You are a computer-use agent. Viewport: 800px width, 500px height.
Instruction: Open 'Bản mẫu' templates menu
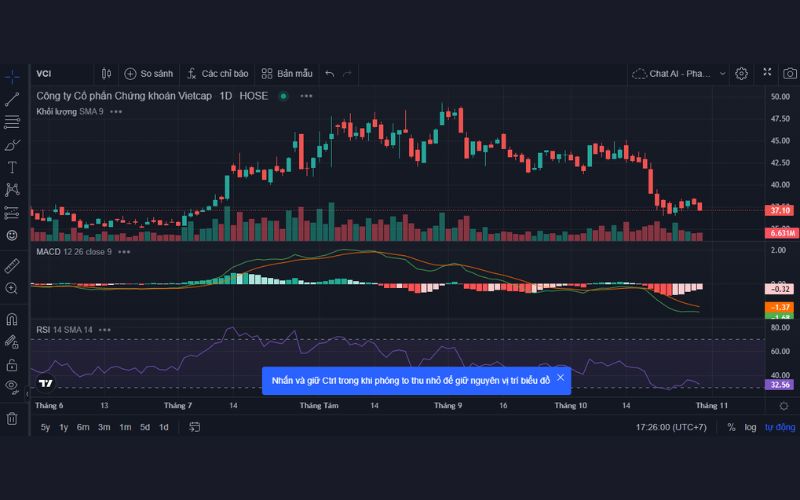(x=287, y=73)
